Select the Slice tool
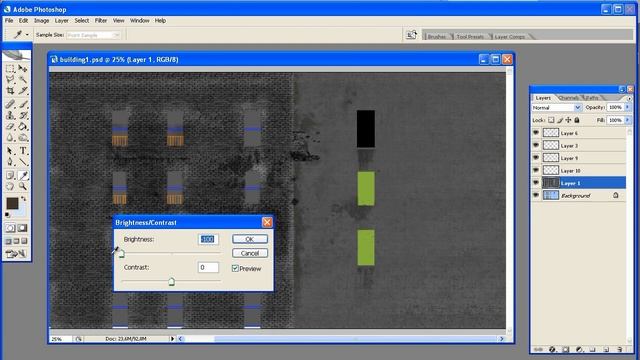The width and height of the screenshot is (640, 360). (x=23, y=91)
